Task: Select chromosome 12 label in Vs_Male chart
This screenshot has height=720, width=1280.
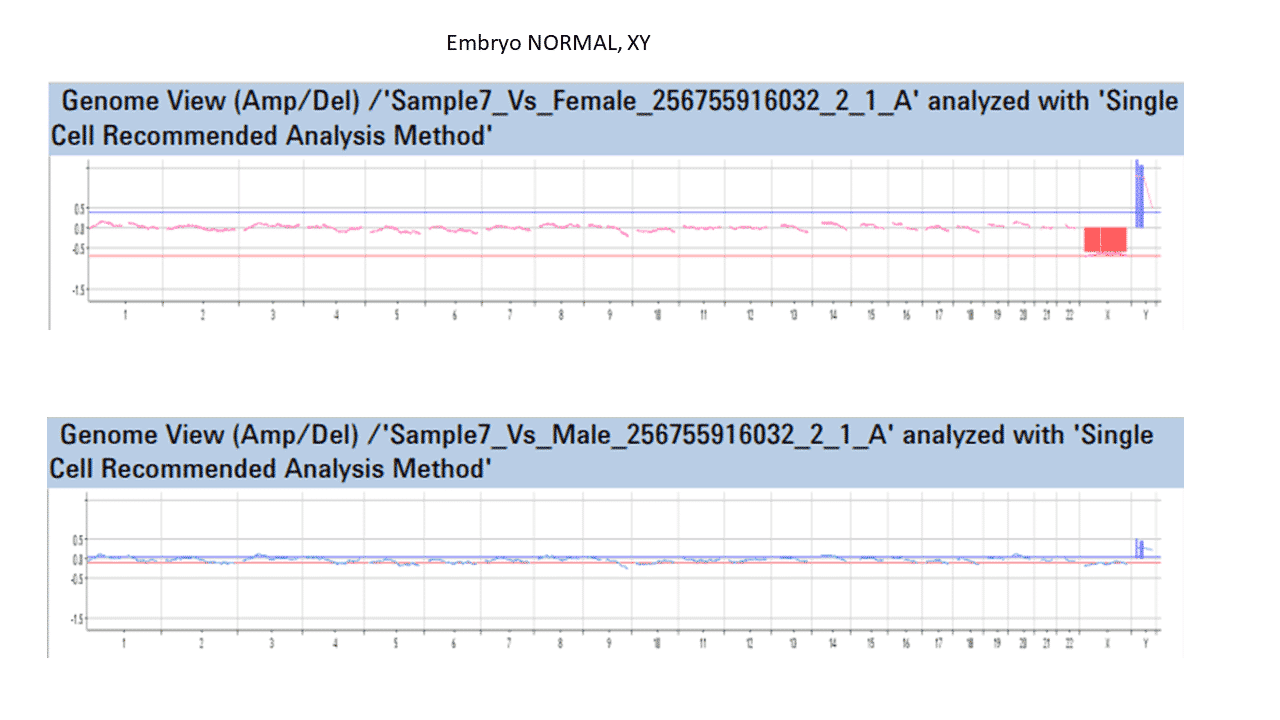Action: point(750,645)
